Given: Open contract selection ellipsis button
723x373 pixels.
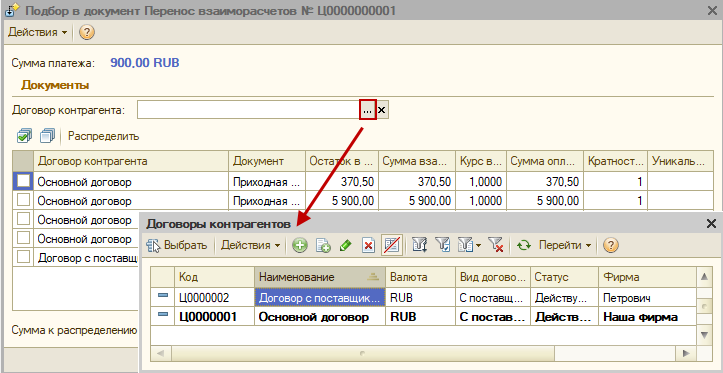Looking at the screenshot, I should pos(367,110).
